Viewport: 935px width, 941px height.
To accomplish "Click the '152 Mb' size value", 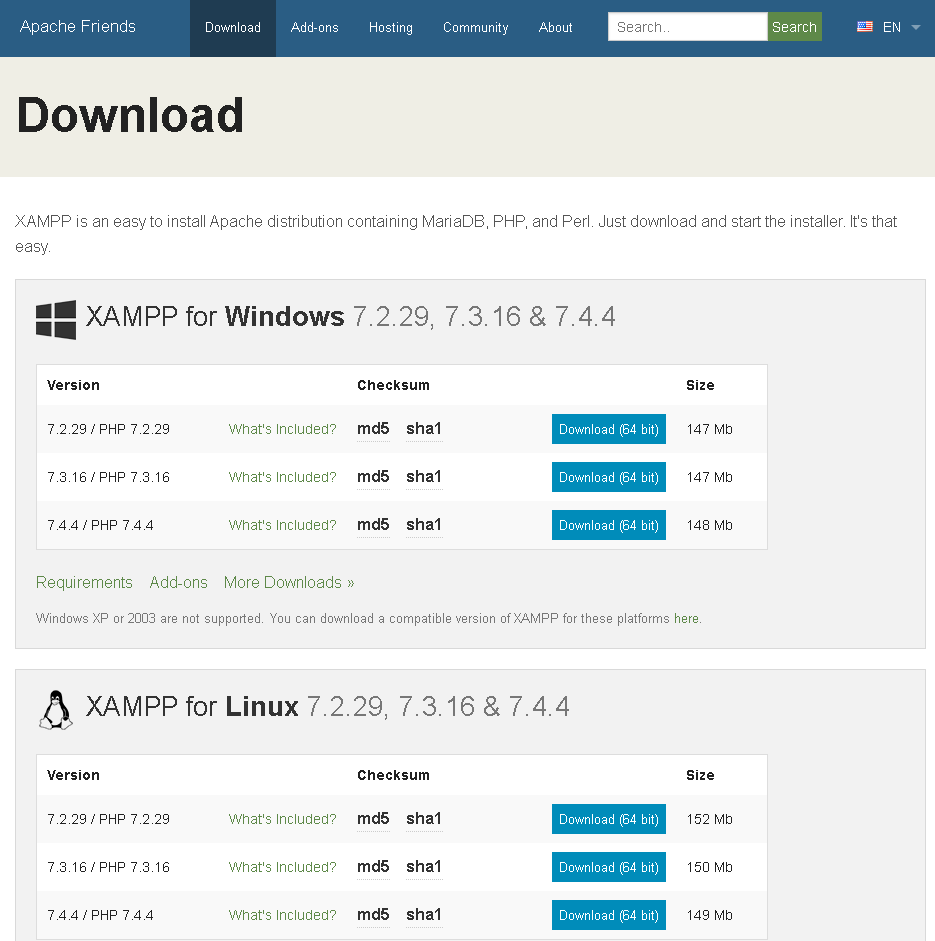I will pyautogui.click(x=709, y=819).
